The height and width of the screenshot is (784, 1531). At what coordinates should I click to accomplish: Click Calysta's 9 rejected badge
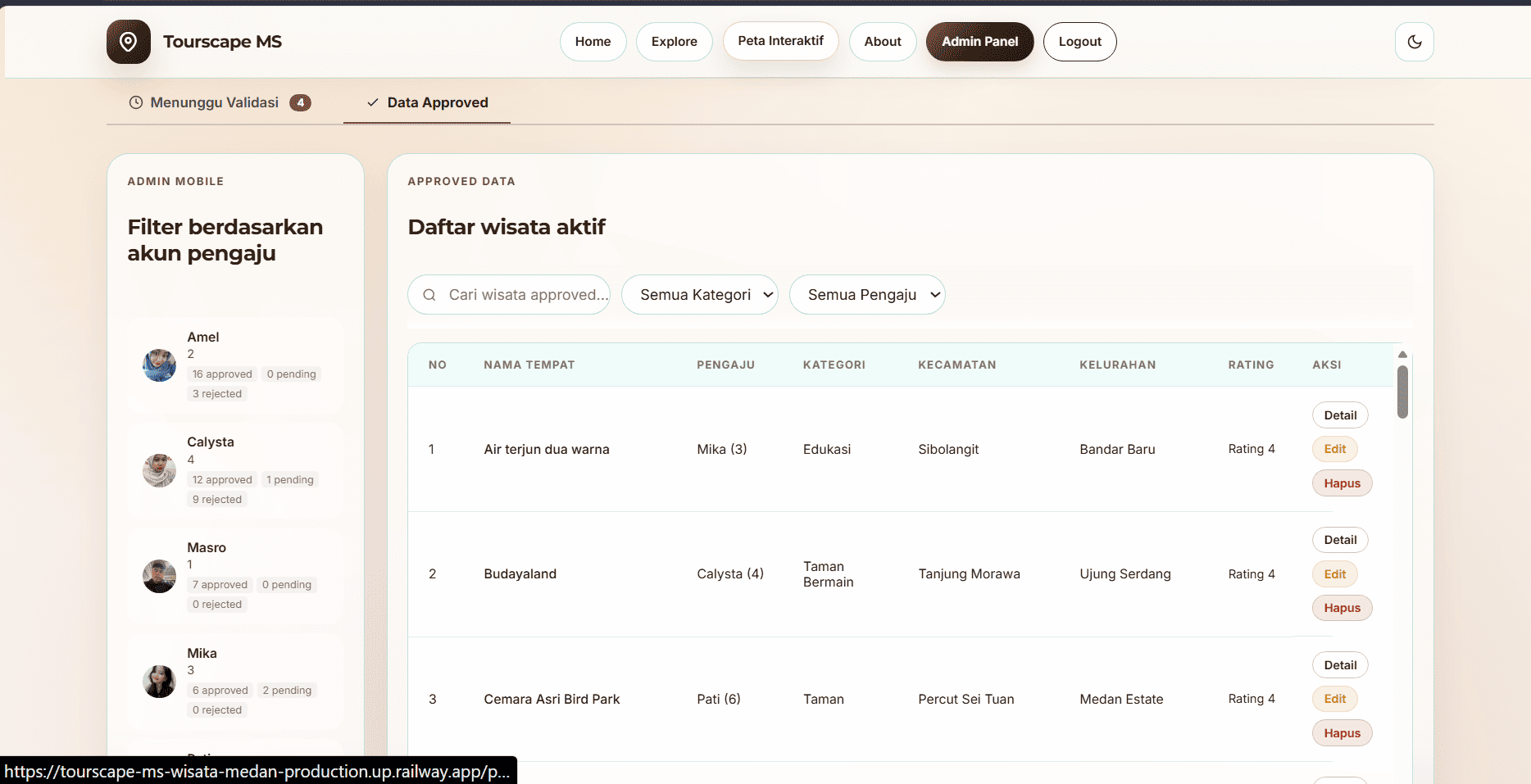217,500
